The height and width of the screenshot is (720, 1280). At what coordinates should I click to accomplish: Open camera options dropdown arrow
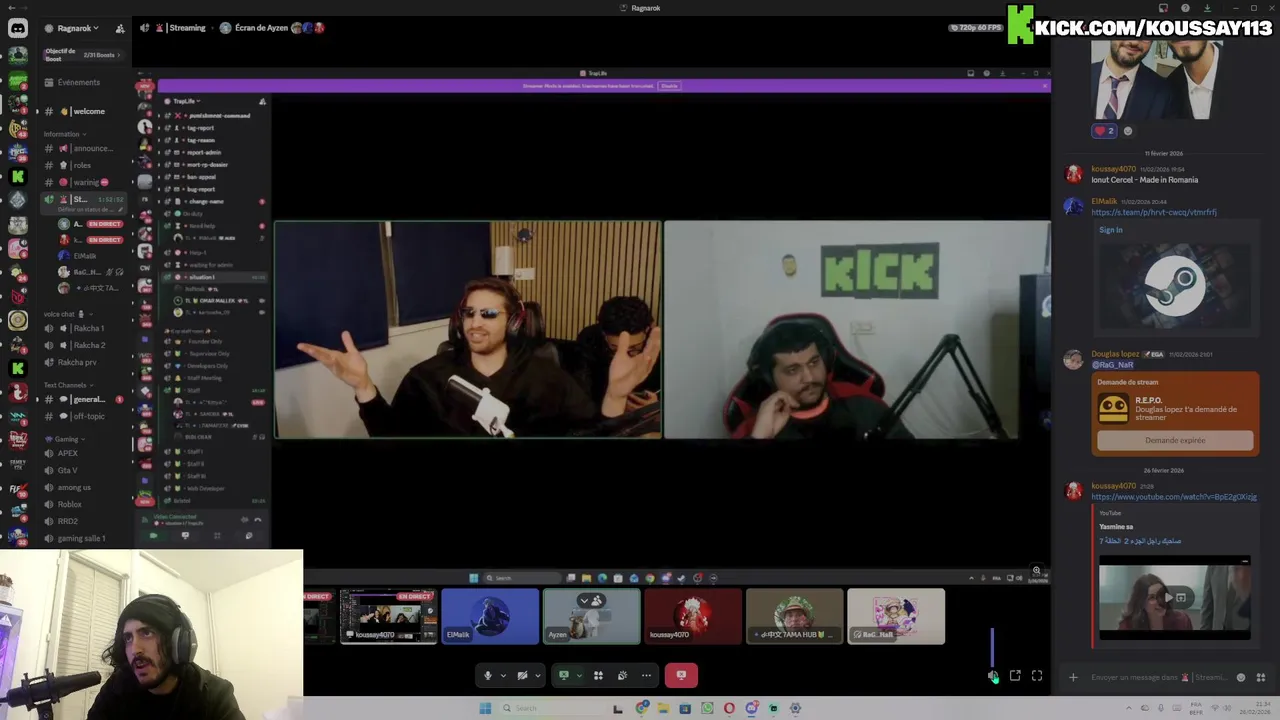coord(537,675)
